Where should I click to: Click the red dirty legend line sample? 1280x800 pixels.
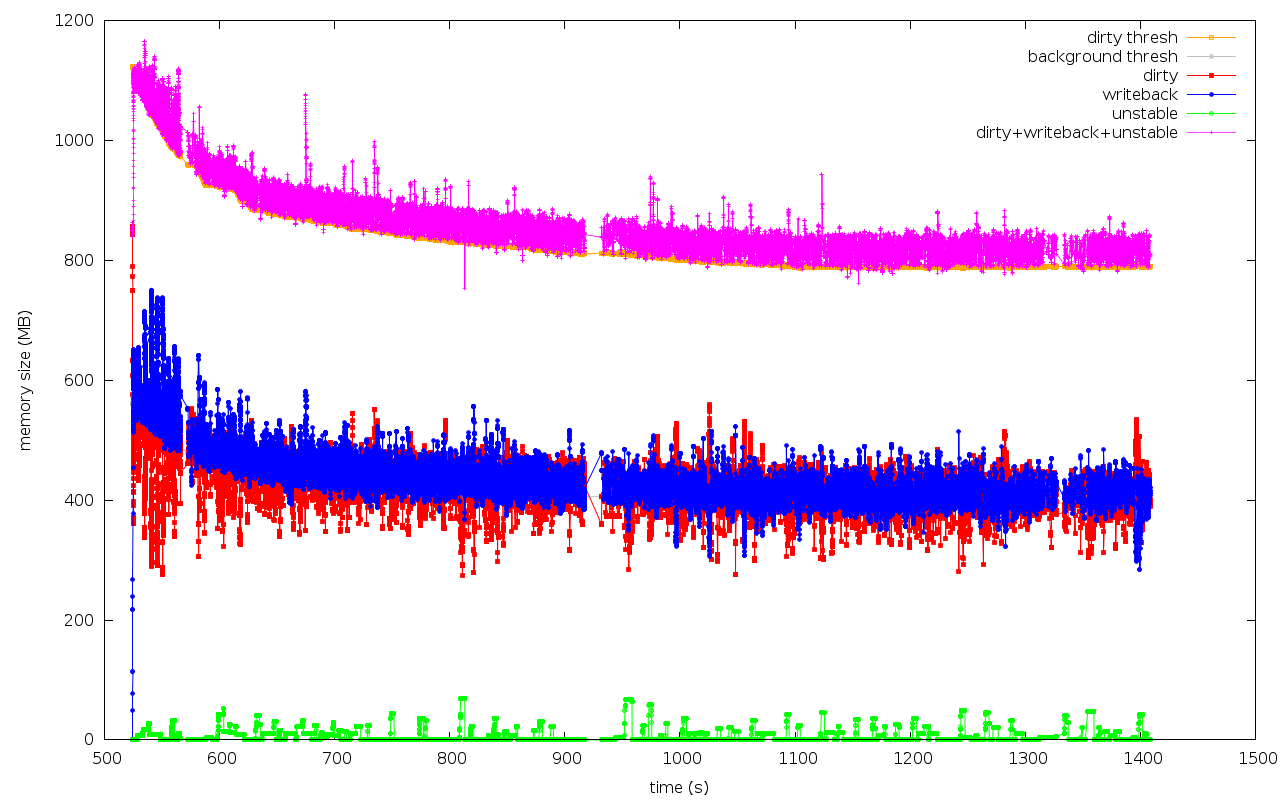tap(1211, 76)
